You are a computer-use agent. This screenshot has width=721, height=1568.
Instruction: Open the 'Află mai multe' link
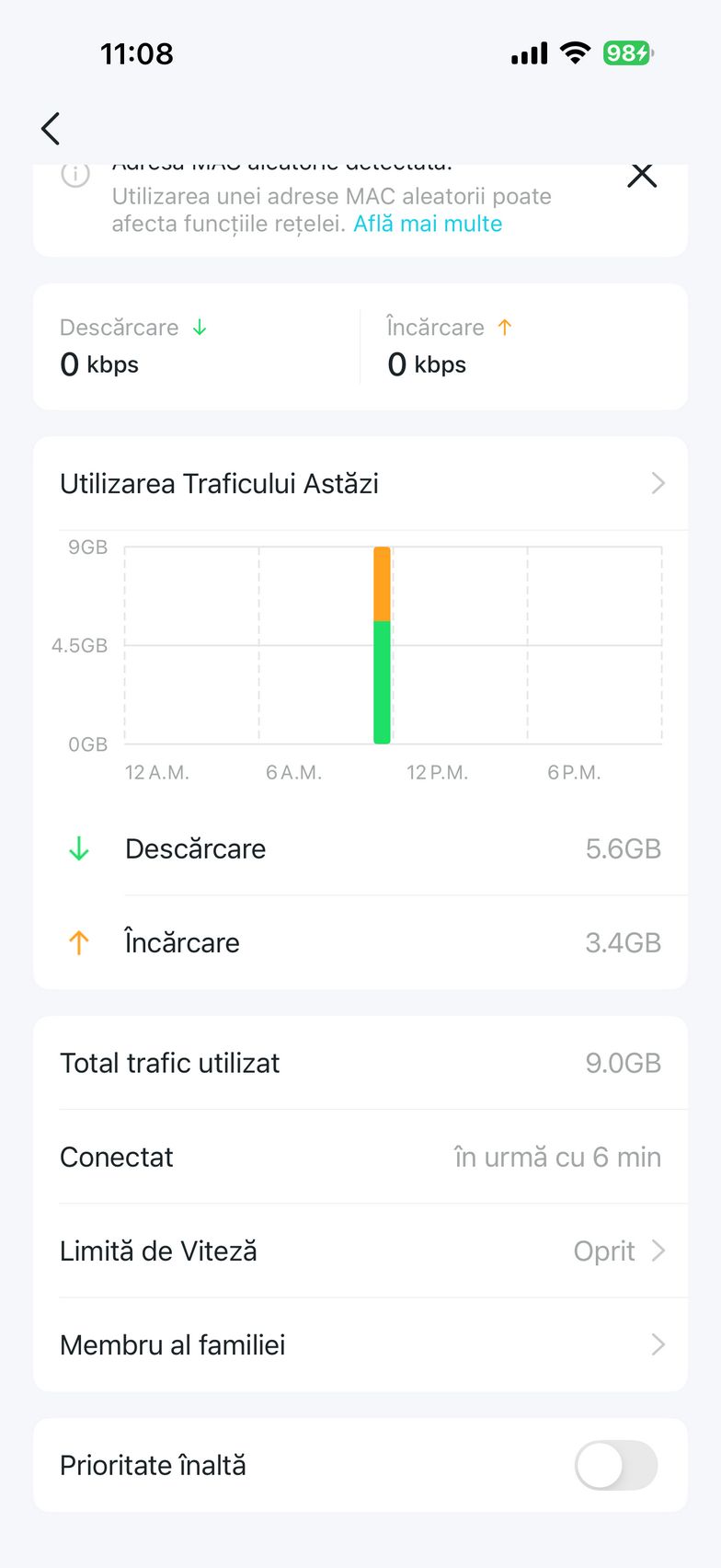(x=428, y=224)
